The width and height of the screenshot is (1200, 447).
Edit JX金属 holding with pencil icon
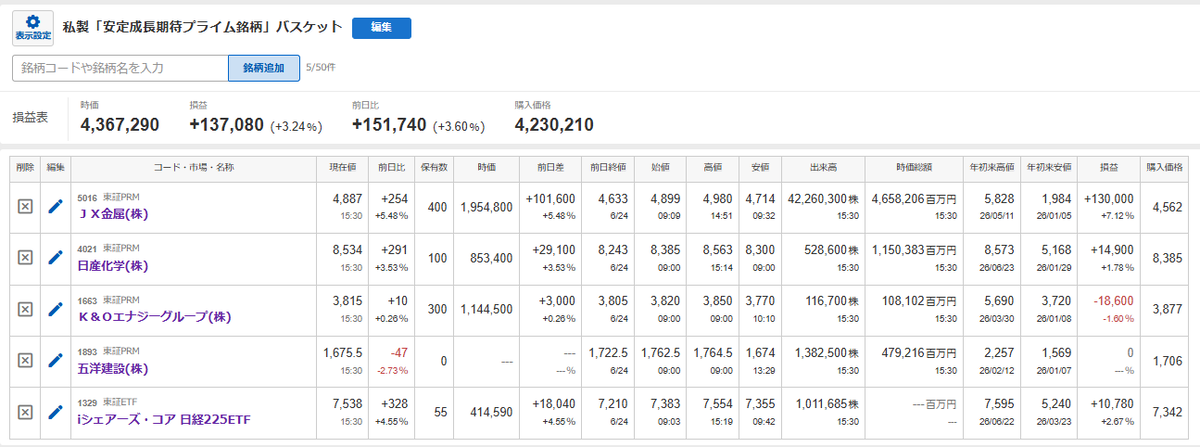click(55, 206)
